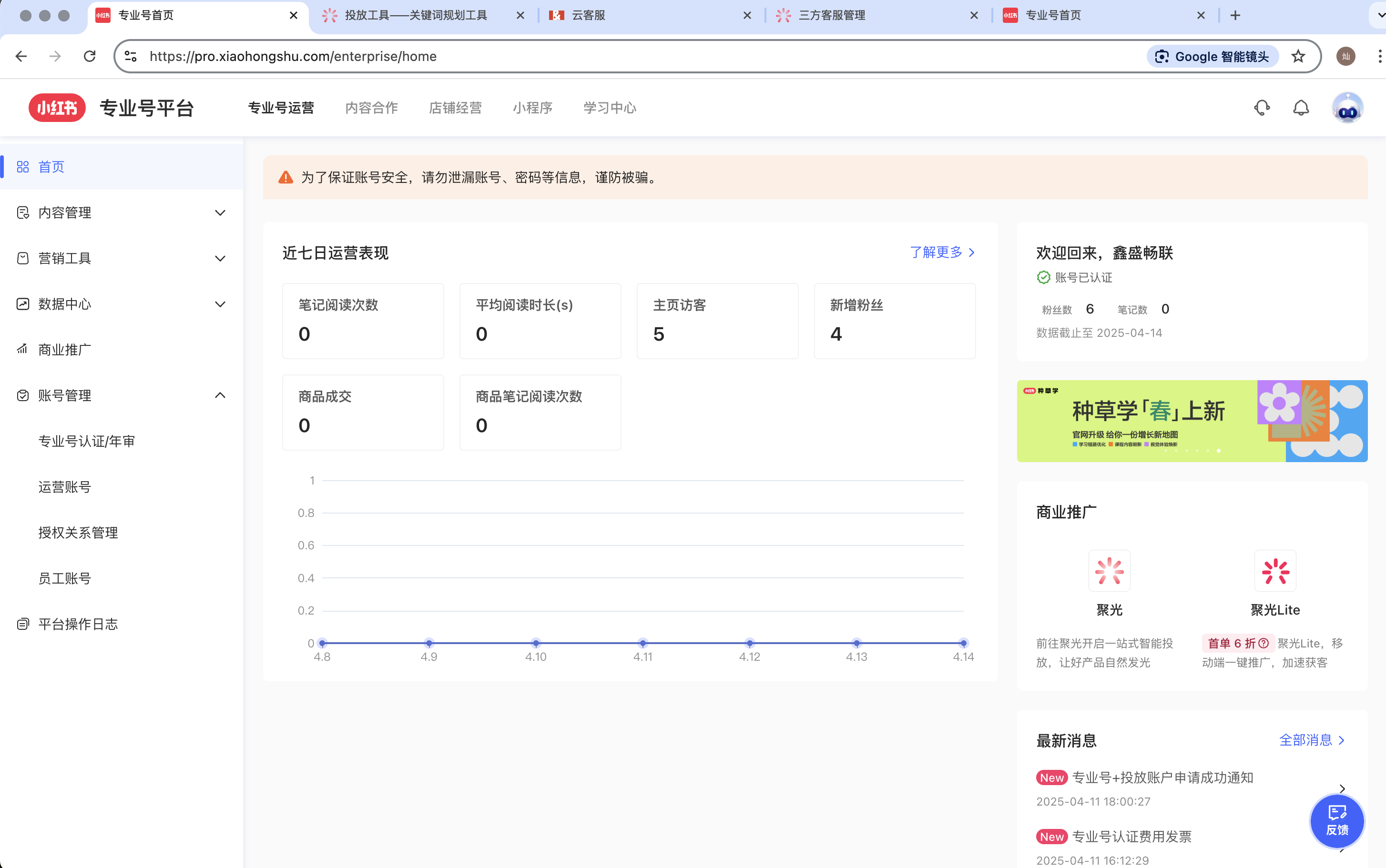Image resolution: width=1386 pixels, height=868 pixels.
Task: Expand the 内容管理 menu chevron
Action: coord(220,212)
